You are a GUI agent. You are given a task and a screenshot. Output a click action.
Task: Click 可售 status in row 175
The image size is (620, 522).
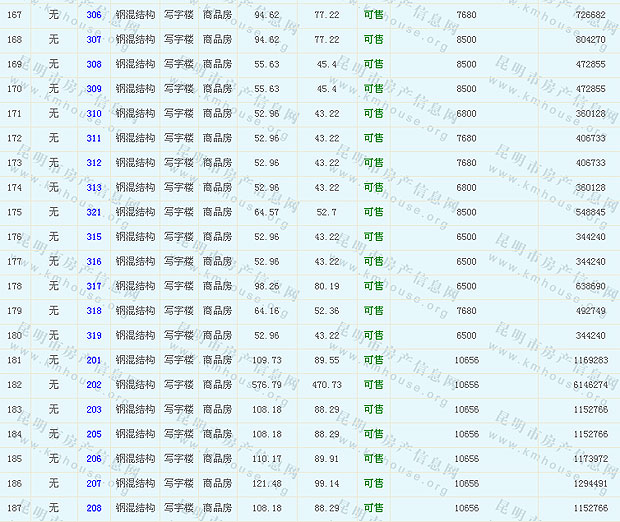[373, 212]
